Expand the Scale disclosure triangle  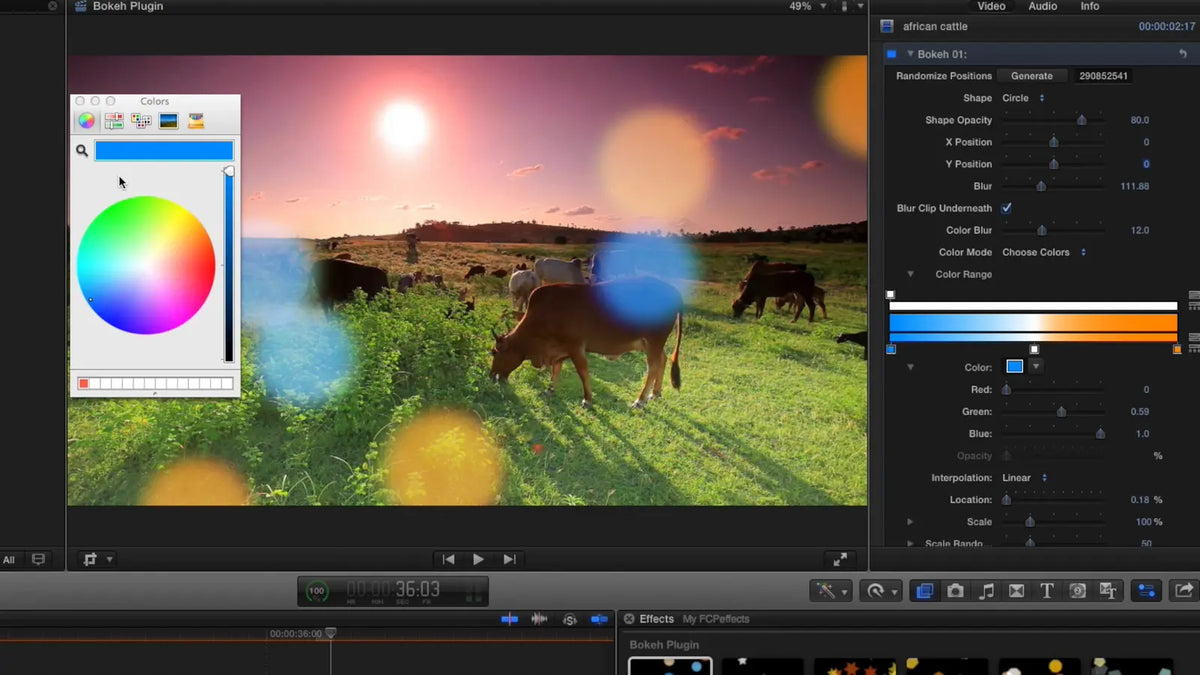(911, 522)
